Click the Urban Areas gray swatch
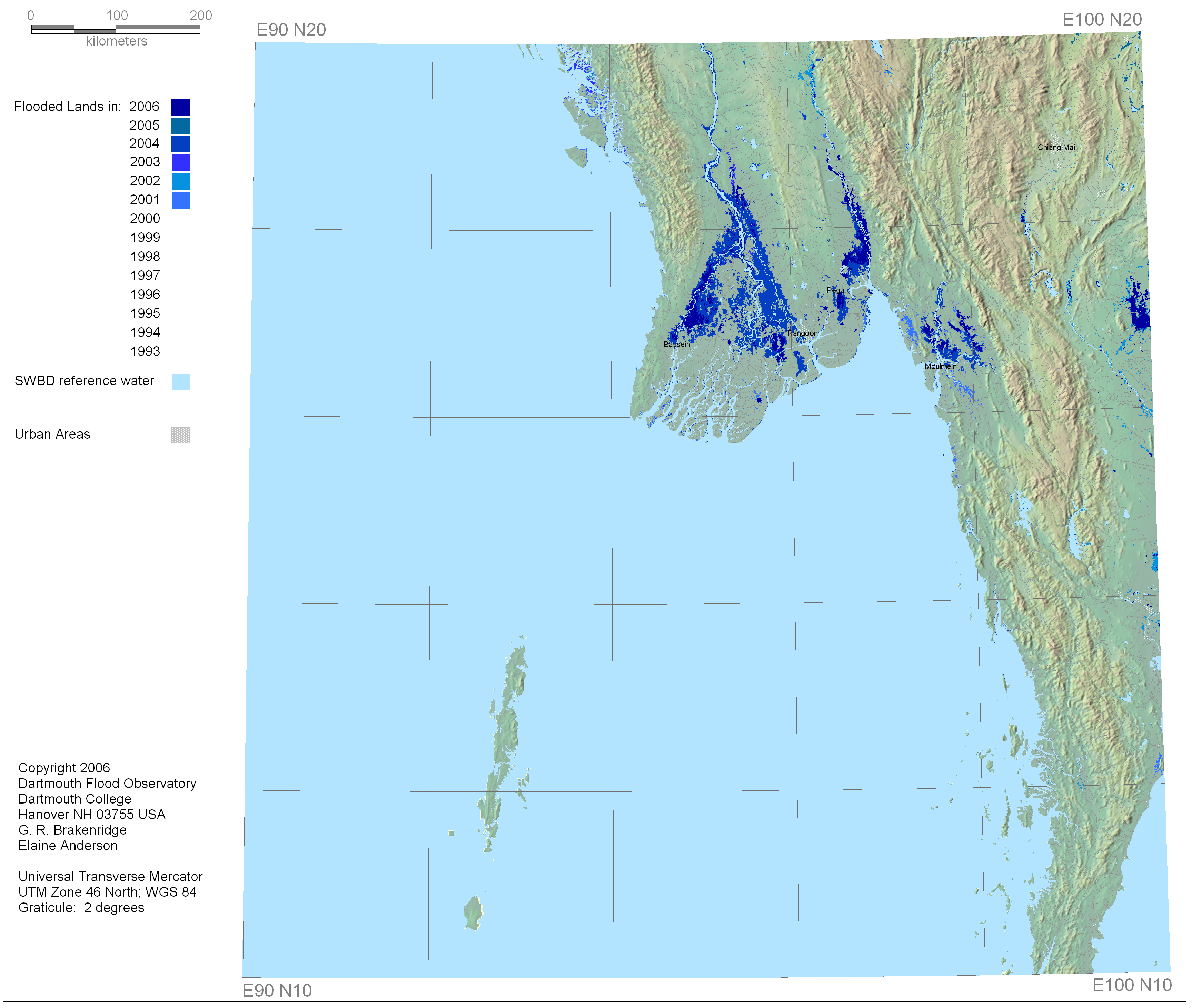Viewport: 1192px width, 1008px height. pyautogui.click(x=181, y=436)
